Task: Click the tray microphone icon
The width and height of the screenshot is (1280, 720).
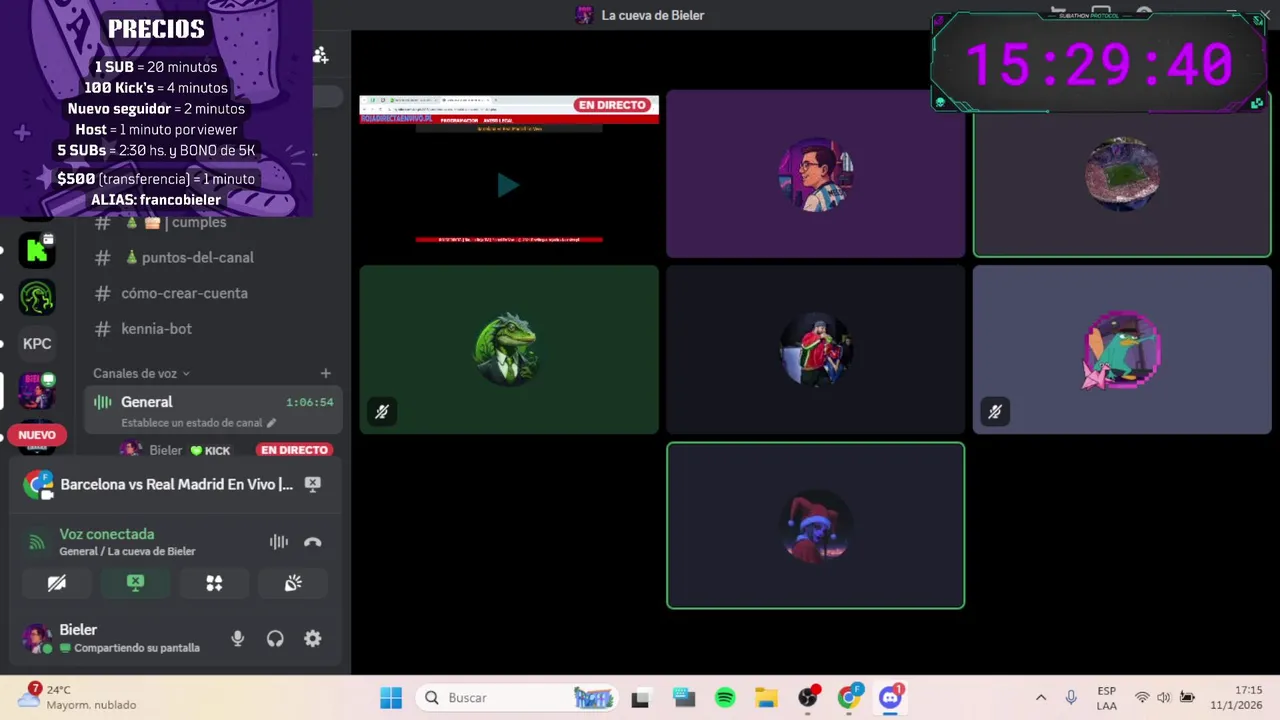Action: [1071, 697]
